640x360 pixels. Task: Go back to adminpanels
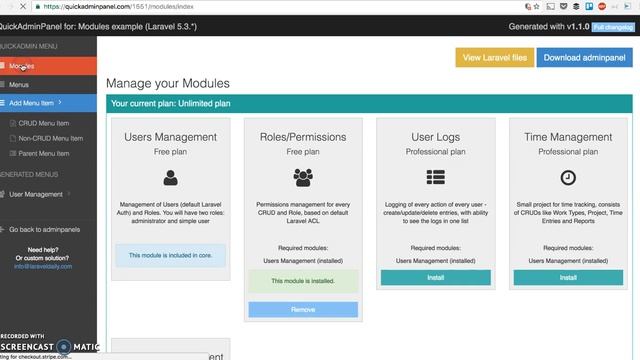click(x=44, y=229)
